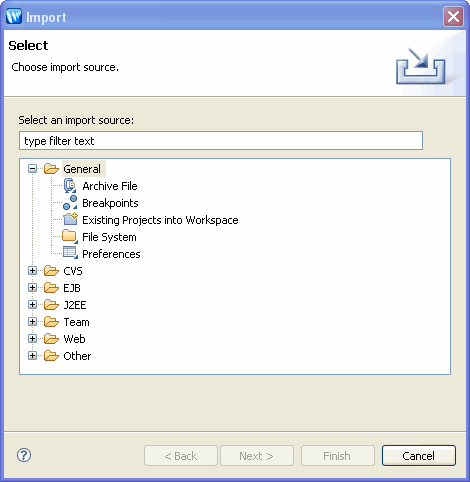The width and height of the screenshot is (470, 482).
Task: Click the Breakpoints import icon
Action: click(x=70, y=203)
